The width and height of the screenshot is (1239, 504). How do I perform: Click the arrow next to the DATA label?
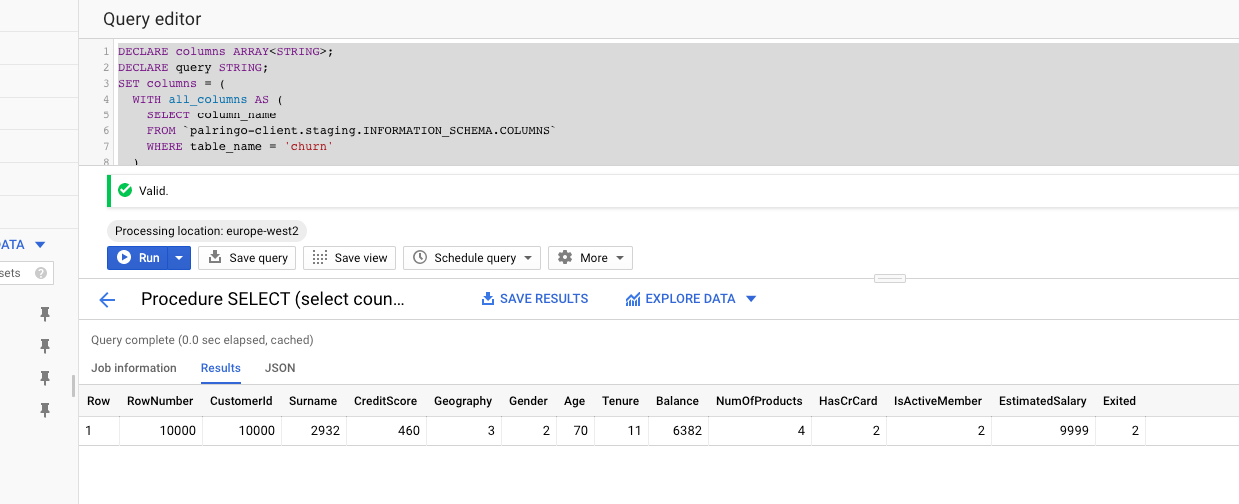(40, 245)
